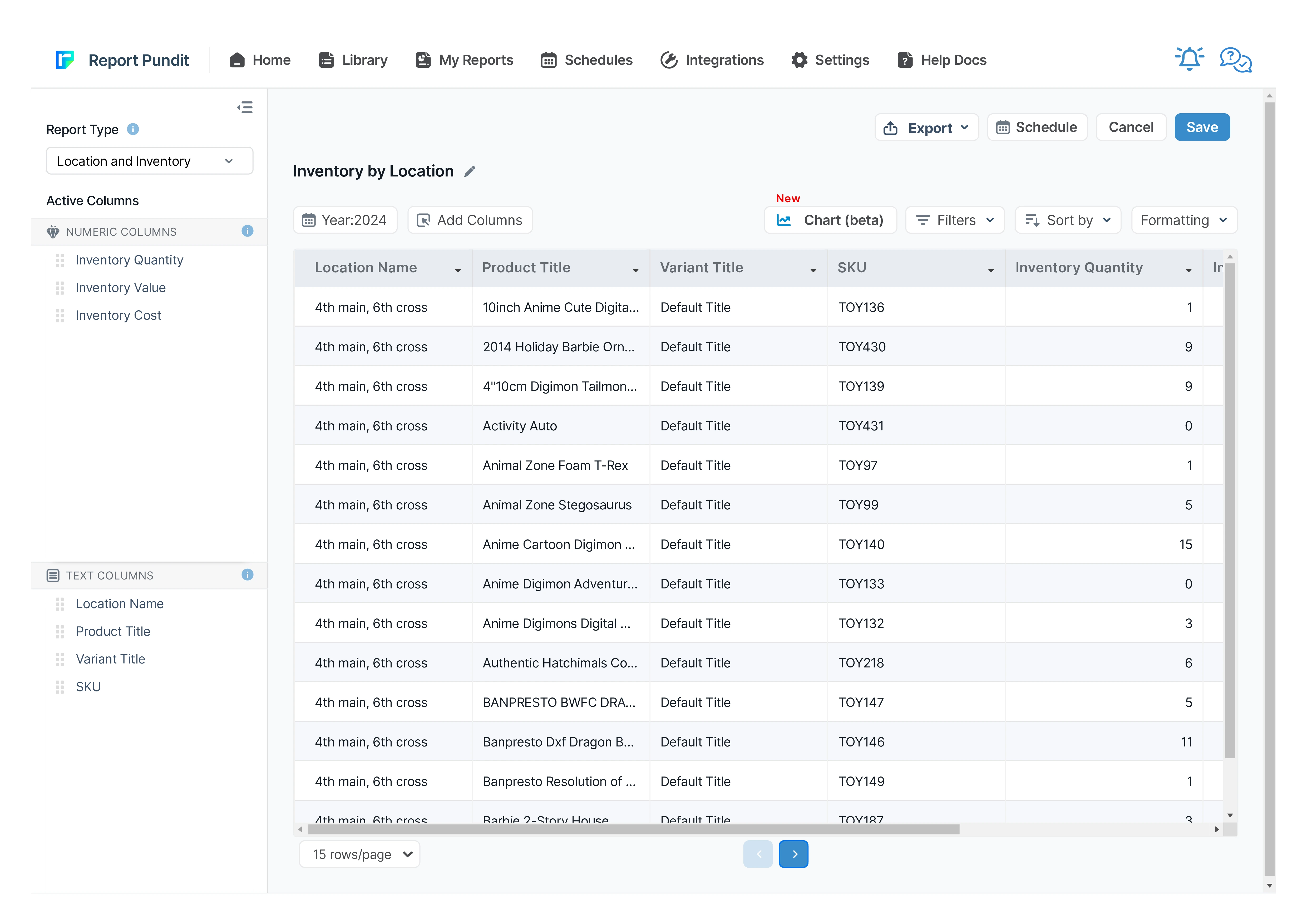
Task: Change the 15 rows/page selector
Action: (x=360, y=854)
